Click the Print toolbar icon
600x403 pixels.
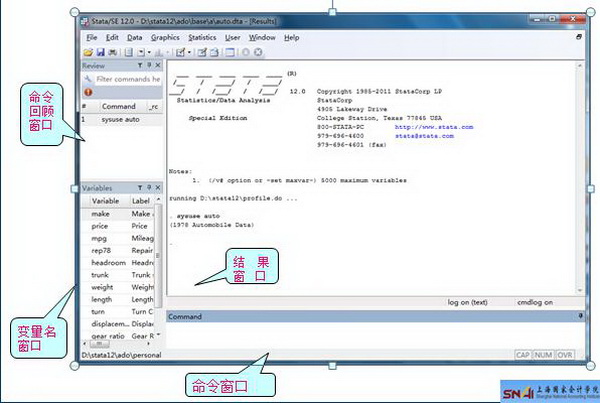point(112,51)
